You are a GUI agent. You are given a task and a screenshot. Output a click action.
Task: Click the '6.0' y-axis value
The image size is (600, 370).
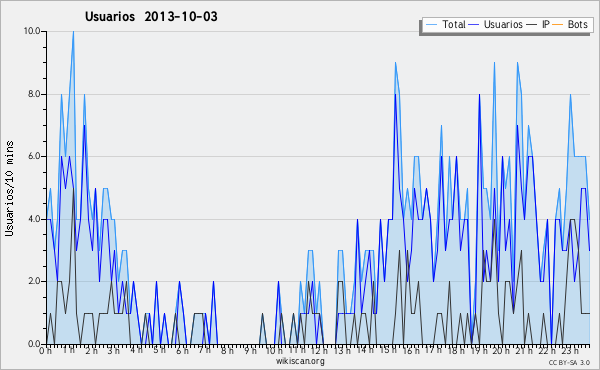(x=34, y=156)
